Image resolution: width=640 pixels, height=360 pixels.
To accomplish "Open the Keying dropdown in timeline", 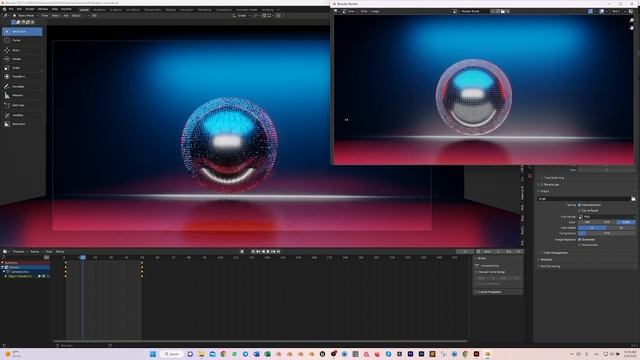I will [x=36, y=251].
